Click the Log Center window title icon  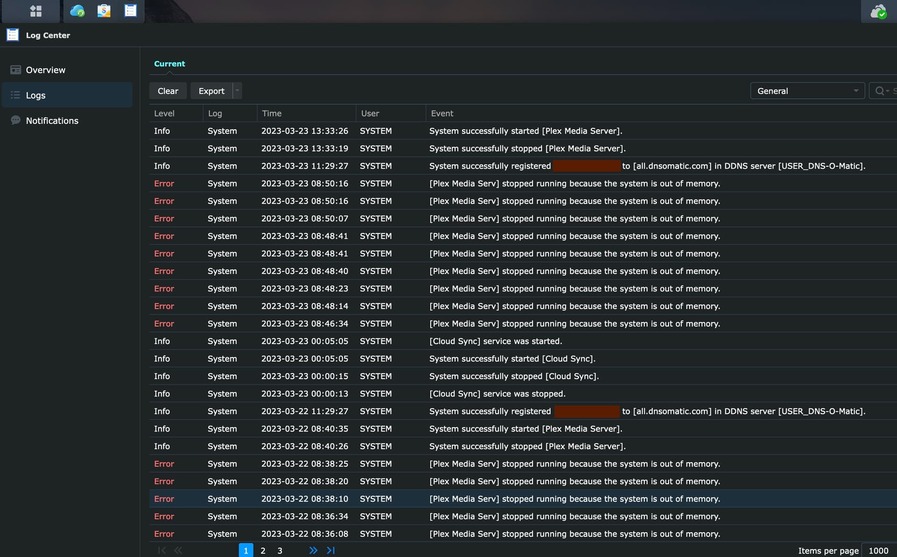point(13,35)
